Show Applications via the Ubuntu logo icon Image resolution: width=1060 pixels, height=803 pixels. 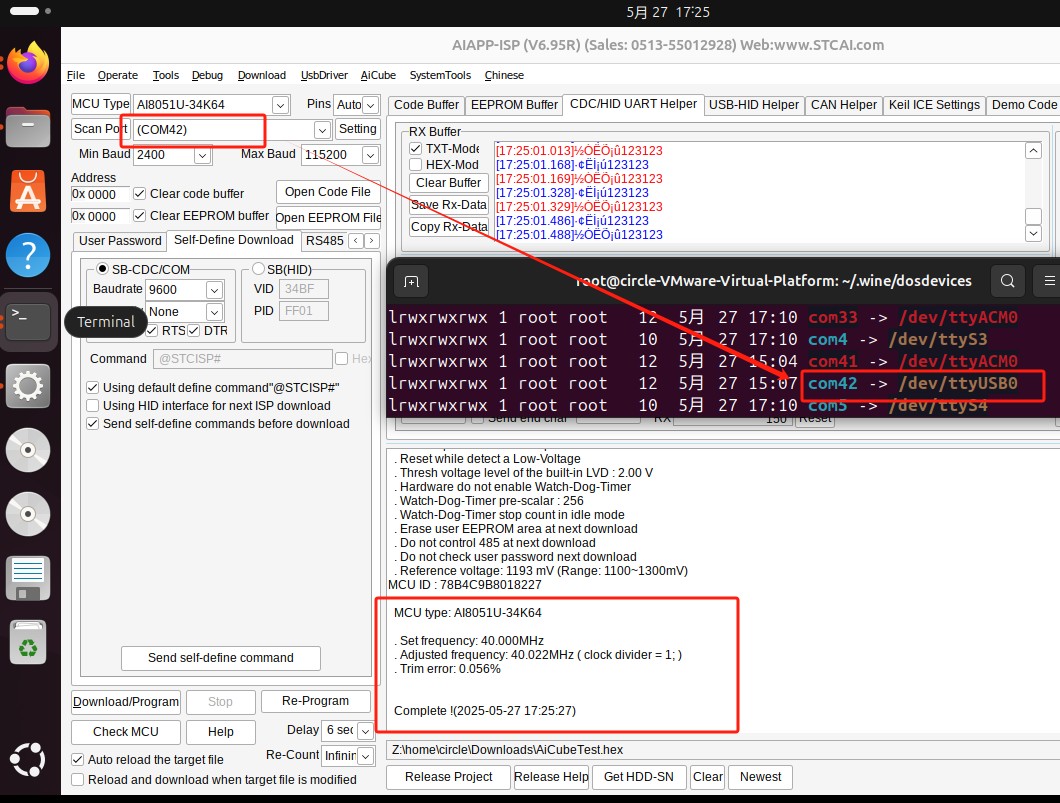[28, 759]
